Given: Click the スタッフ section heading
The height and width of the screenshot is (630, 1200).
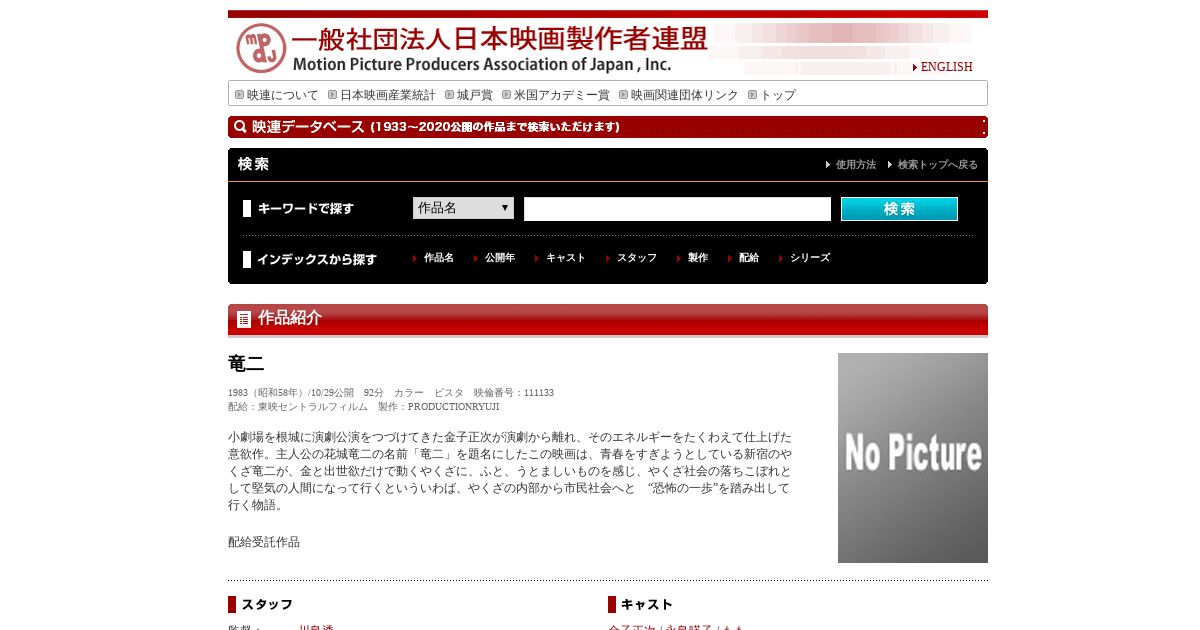Looking at the screenshot, I should tap(267, 604).
